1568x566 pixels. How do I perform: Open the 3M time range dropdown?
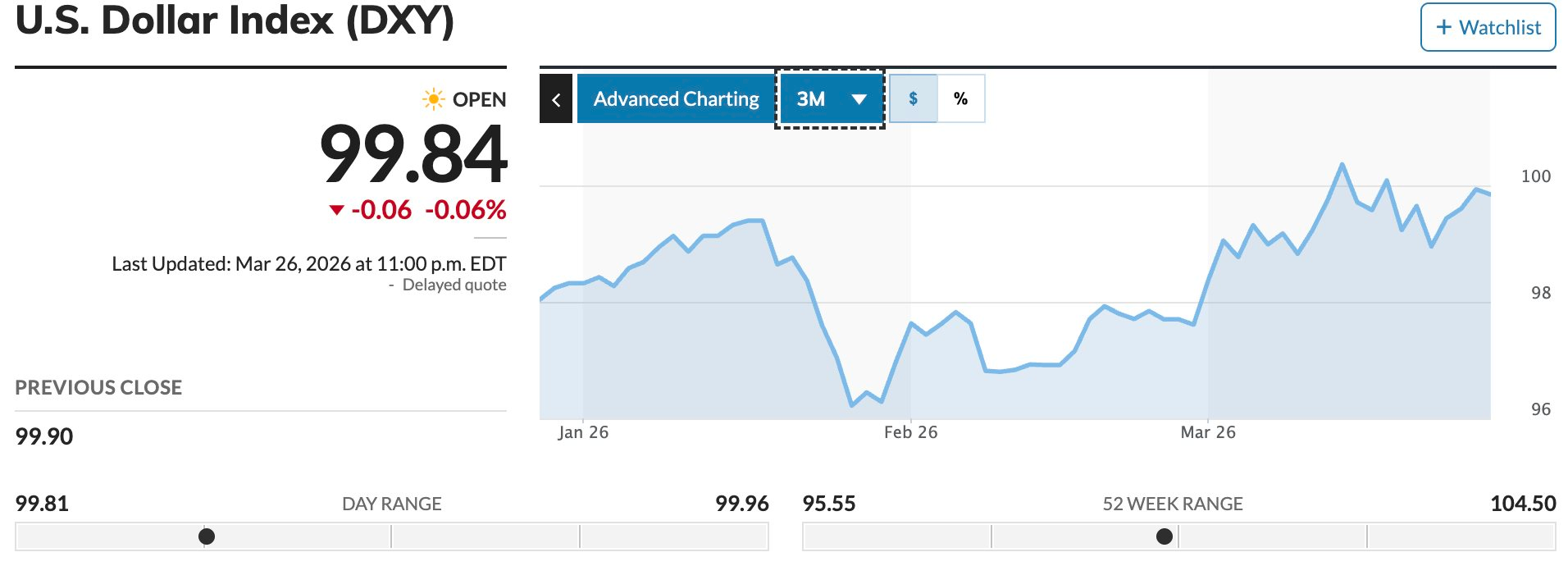click(x=830, y=99)
